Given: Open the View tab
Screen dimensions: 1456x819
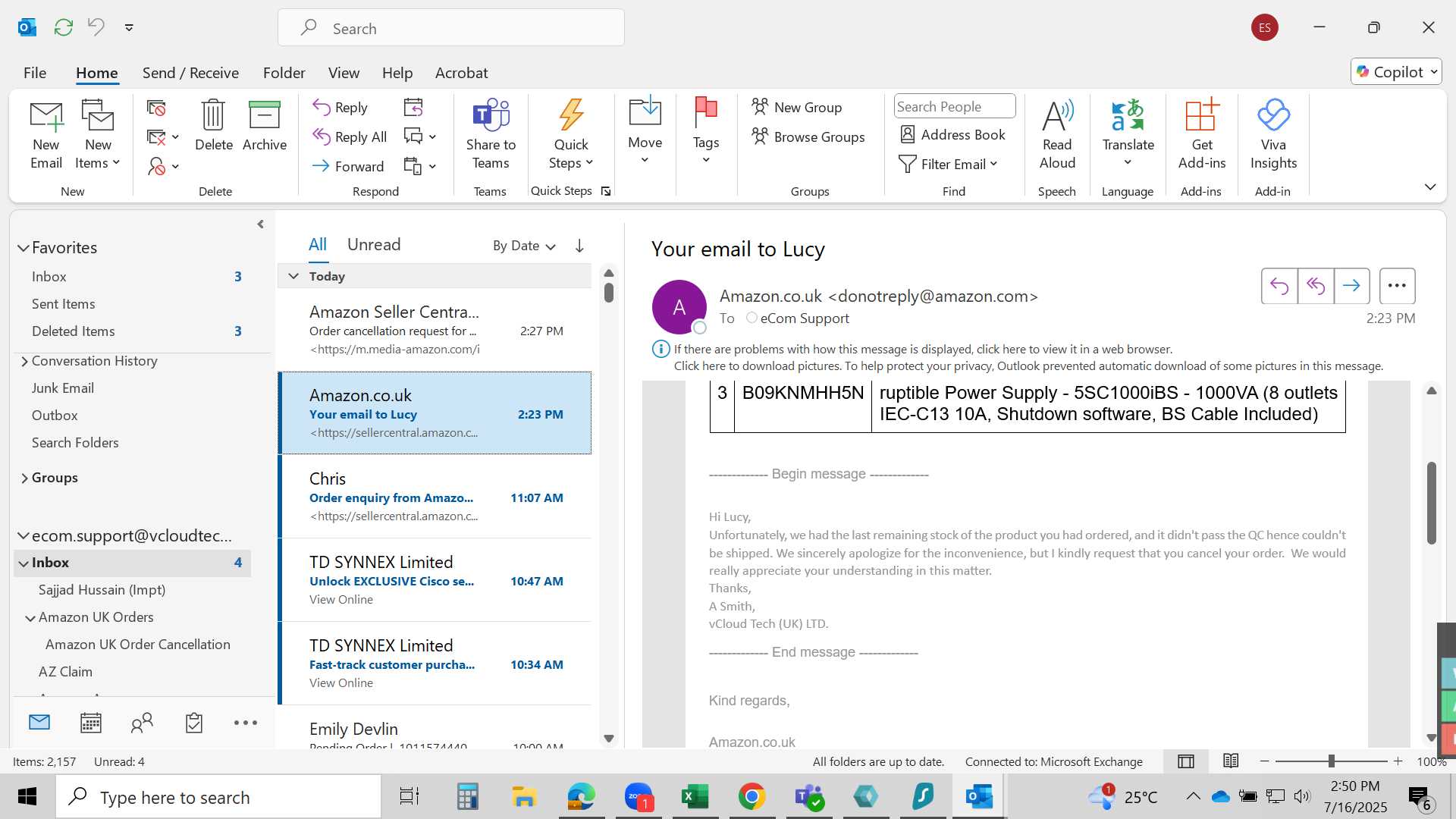Looking at the screenshot, I should click(x=344, y=73).
